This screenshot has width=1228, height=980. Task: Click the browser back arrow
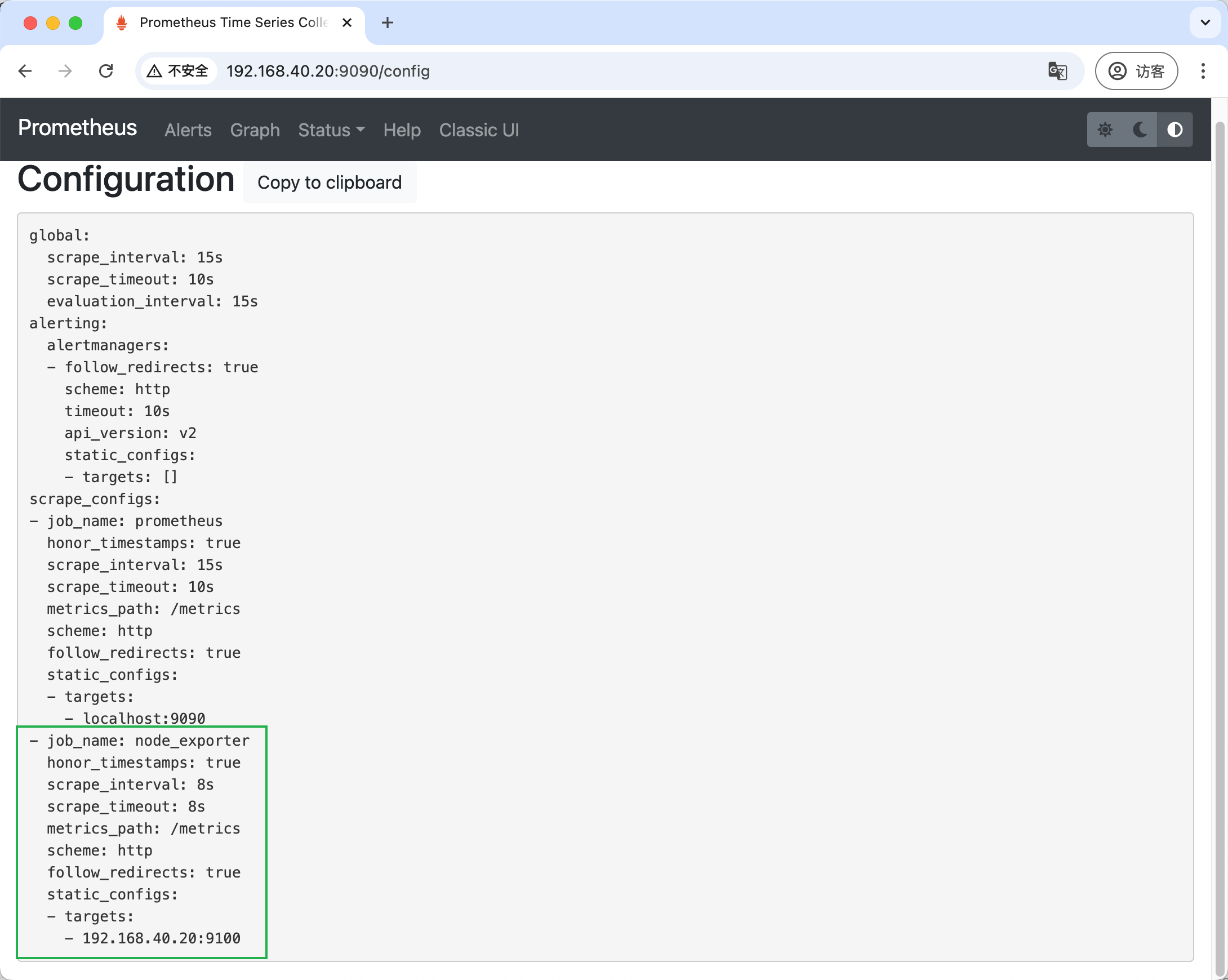[25, 71]
